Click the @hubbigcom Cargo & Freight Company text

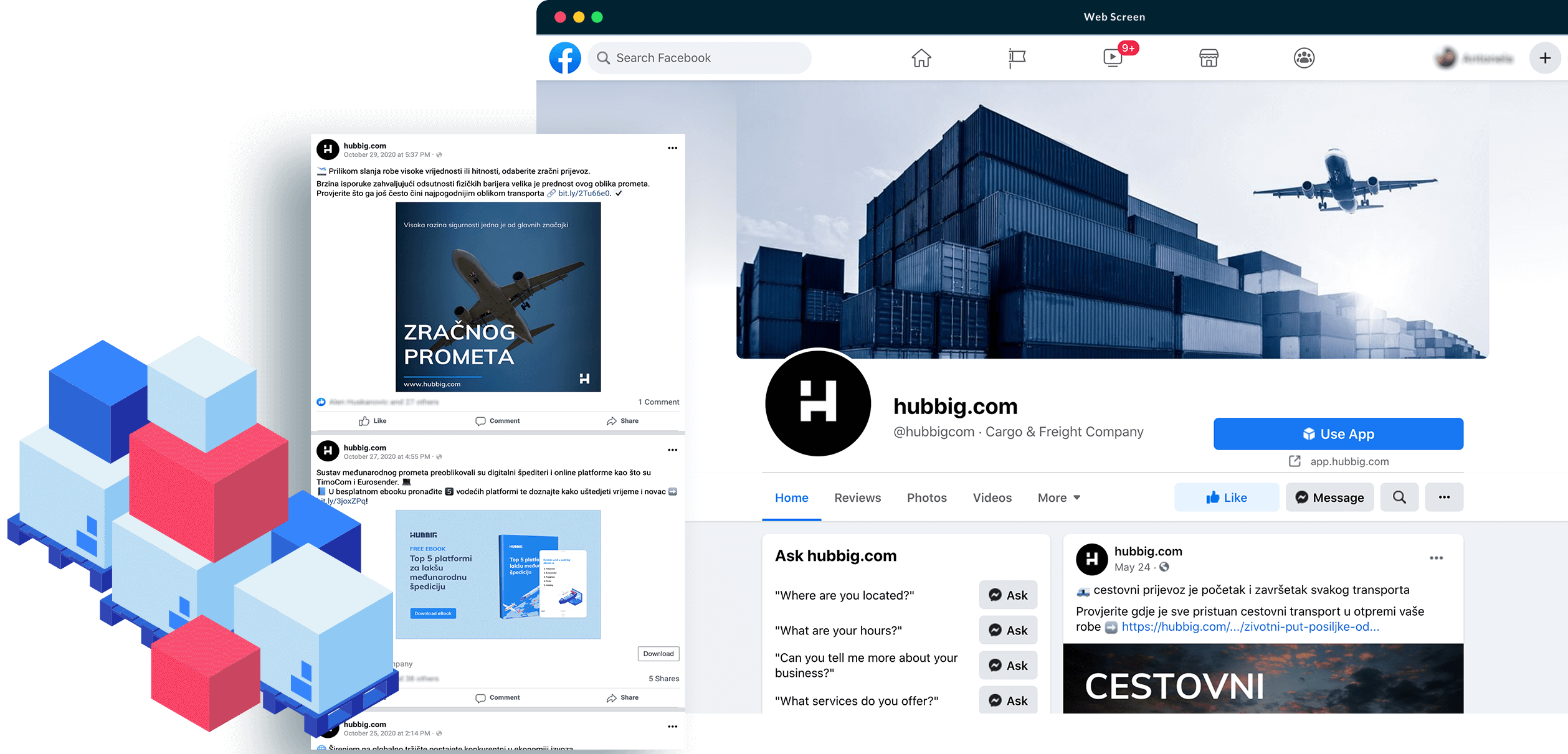[x=1019, y=431]
